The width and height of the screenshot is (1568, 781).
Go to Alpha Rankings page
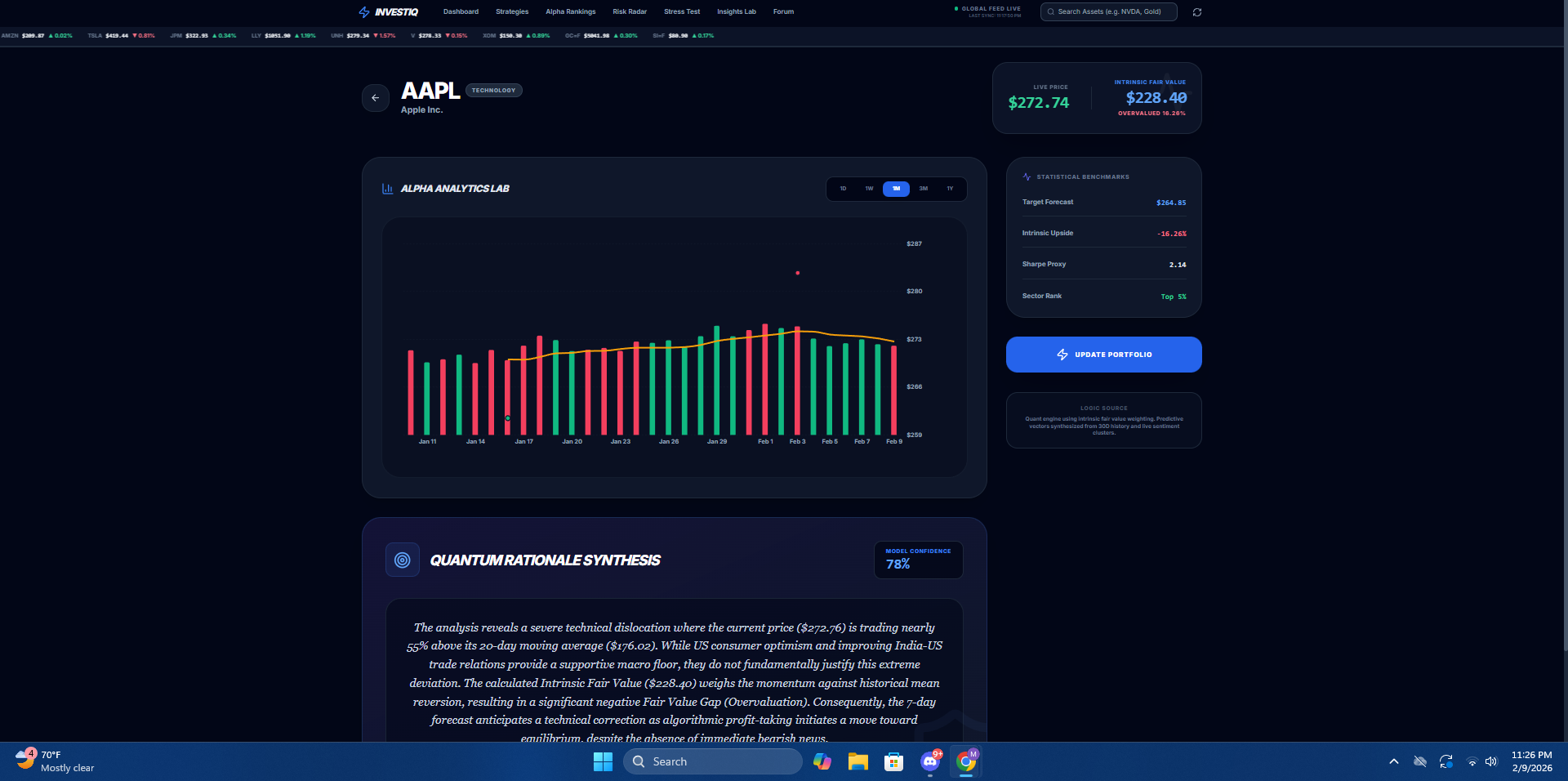coord(571,12)
